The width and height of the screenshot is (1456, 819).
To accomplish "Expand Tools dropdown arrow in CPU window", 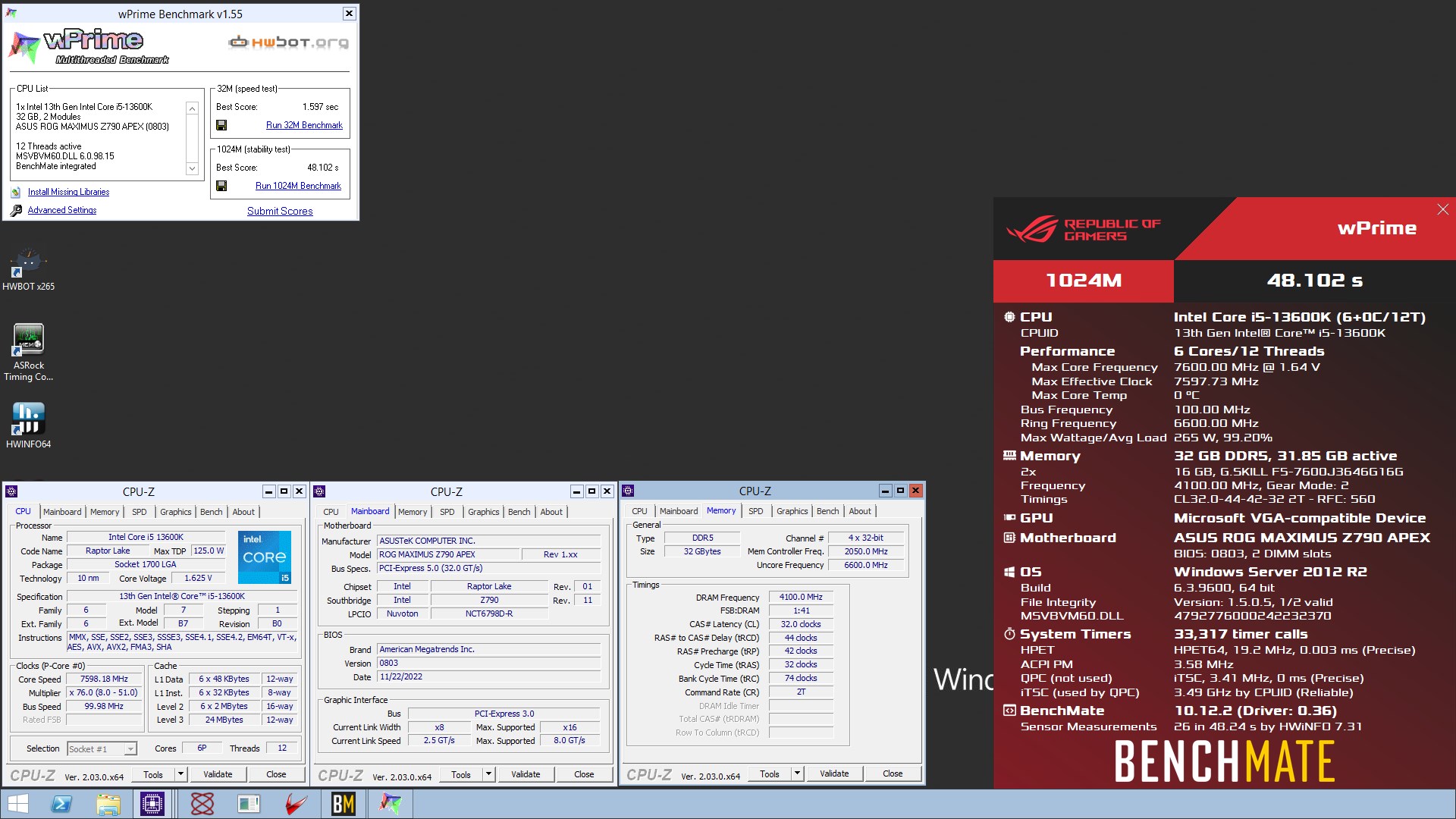I will (x=180, y=774).
